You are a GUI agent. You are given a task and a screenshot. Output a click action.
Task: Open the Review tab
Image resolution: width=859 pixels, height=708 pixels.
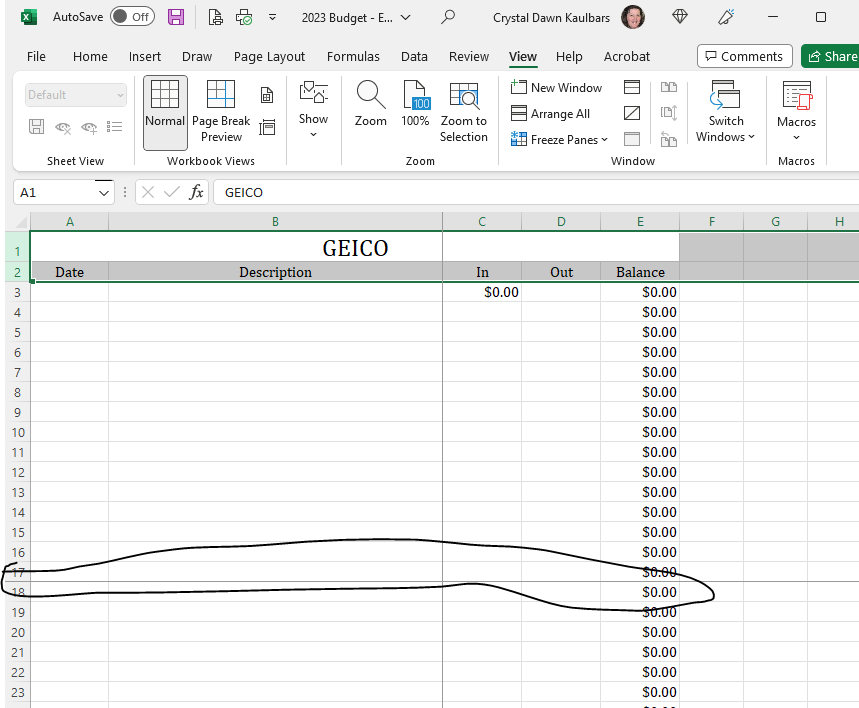point(469,56)
